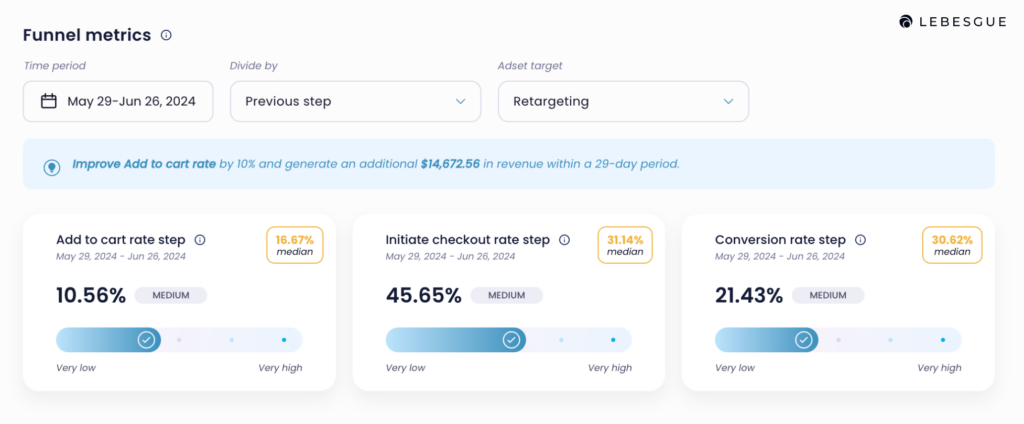
Task: Click the 16.67% median badge
Action: pyautogui.click(x=295, y=245)
